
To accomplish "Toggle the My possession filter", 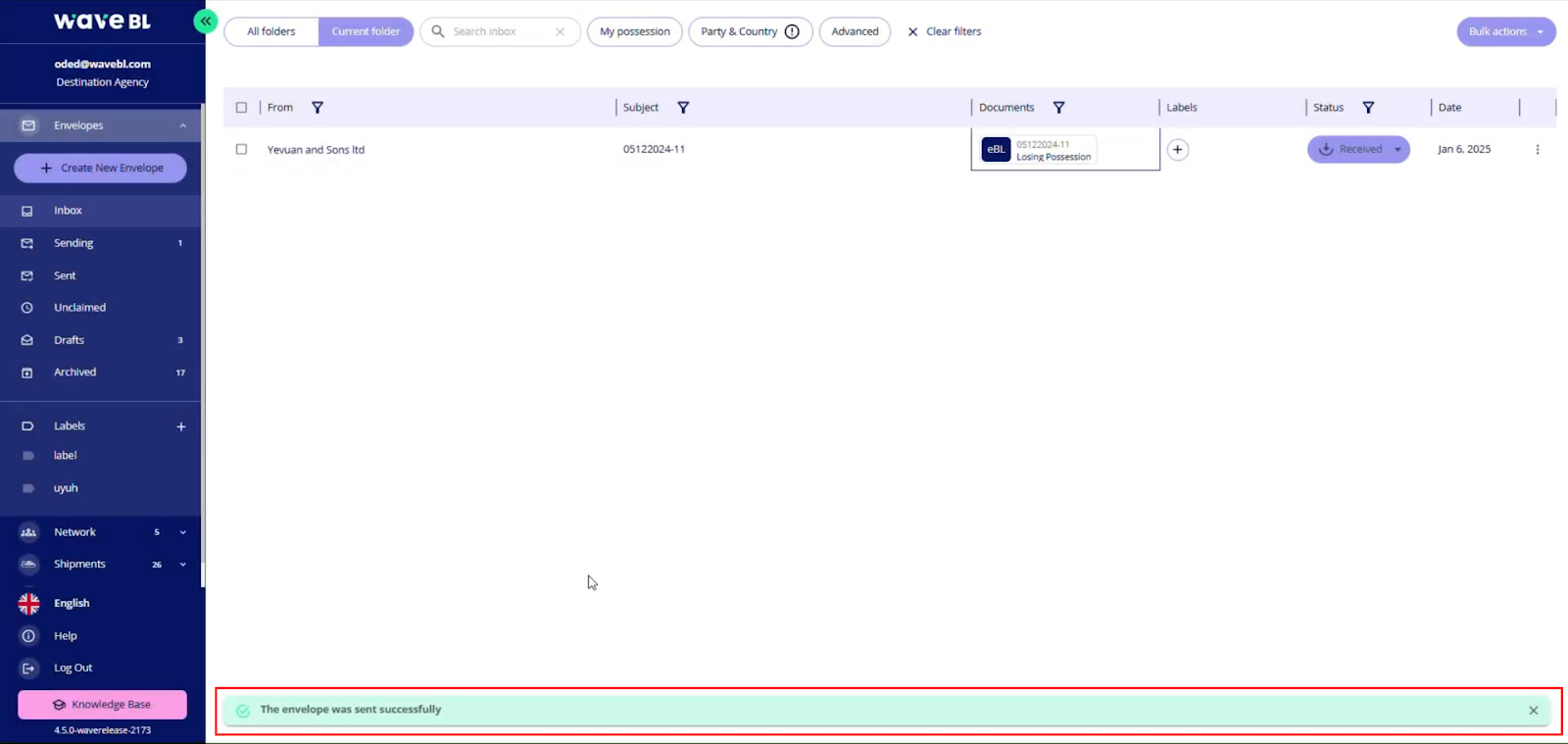I will 635,31.
